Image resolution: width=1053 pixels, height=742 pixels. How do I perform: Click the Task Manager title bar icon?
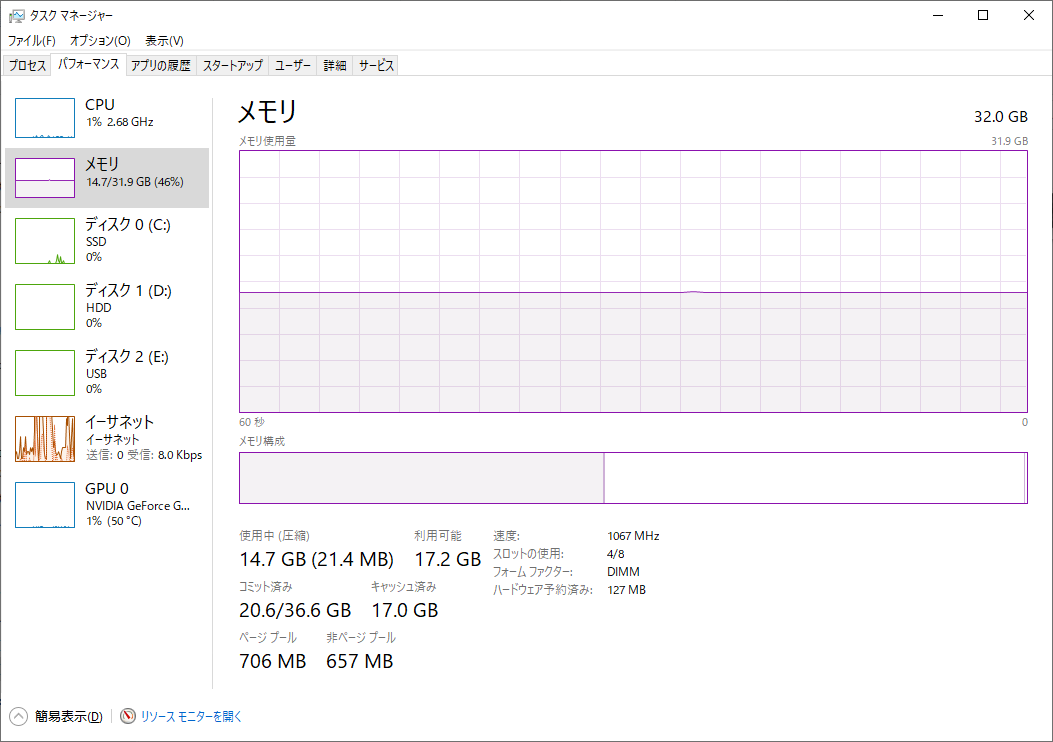tap(16, 15)
